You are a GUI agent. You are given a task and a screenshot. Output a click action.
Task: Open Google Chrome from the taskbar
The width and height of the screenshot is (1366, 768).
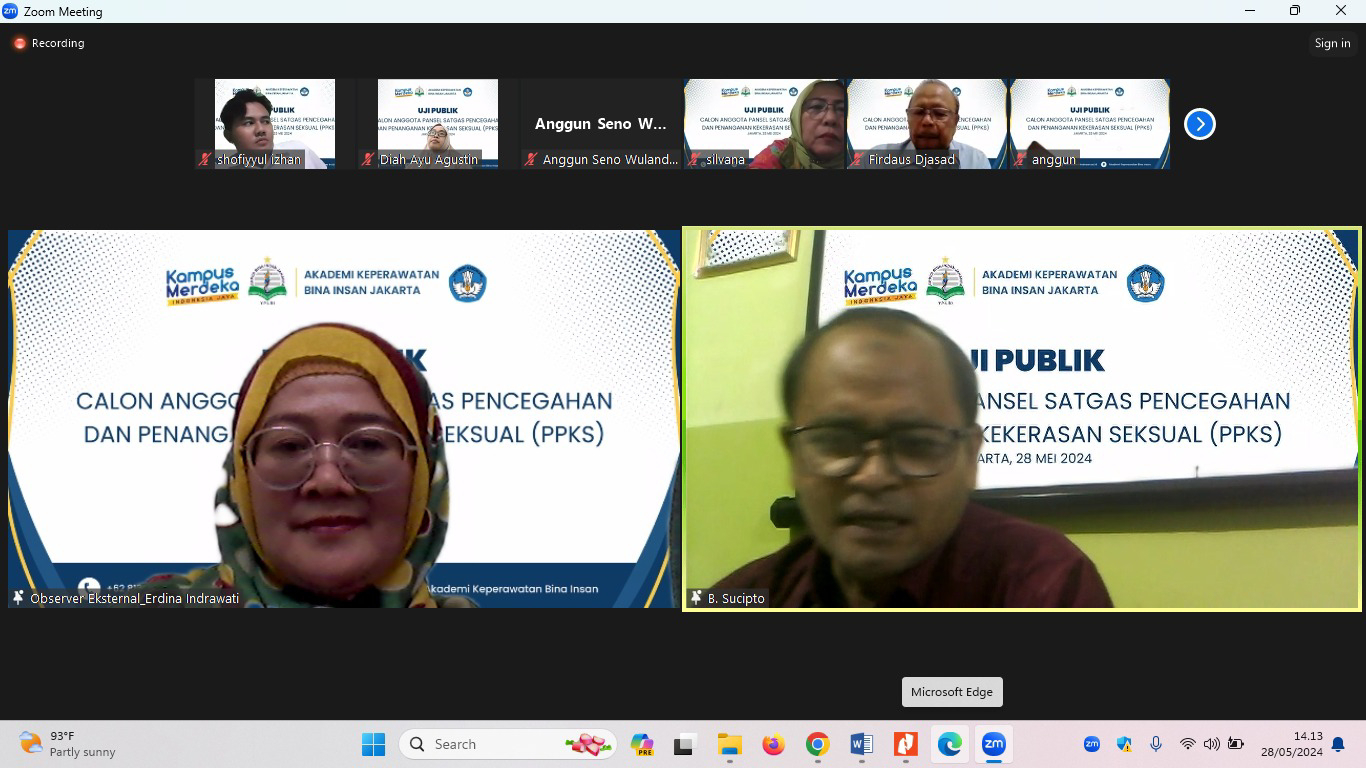817,744
